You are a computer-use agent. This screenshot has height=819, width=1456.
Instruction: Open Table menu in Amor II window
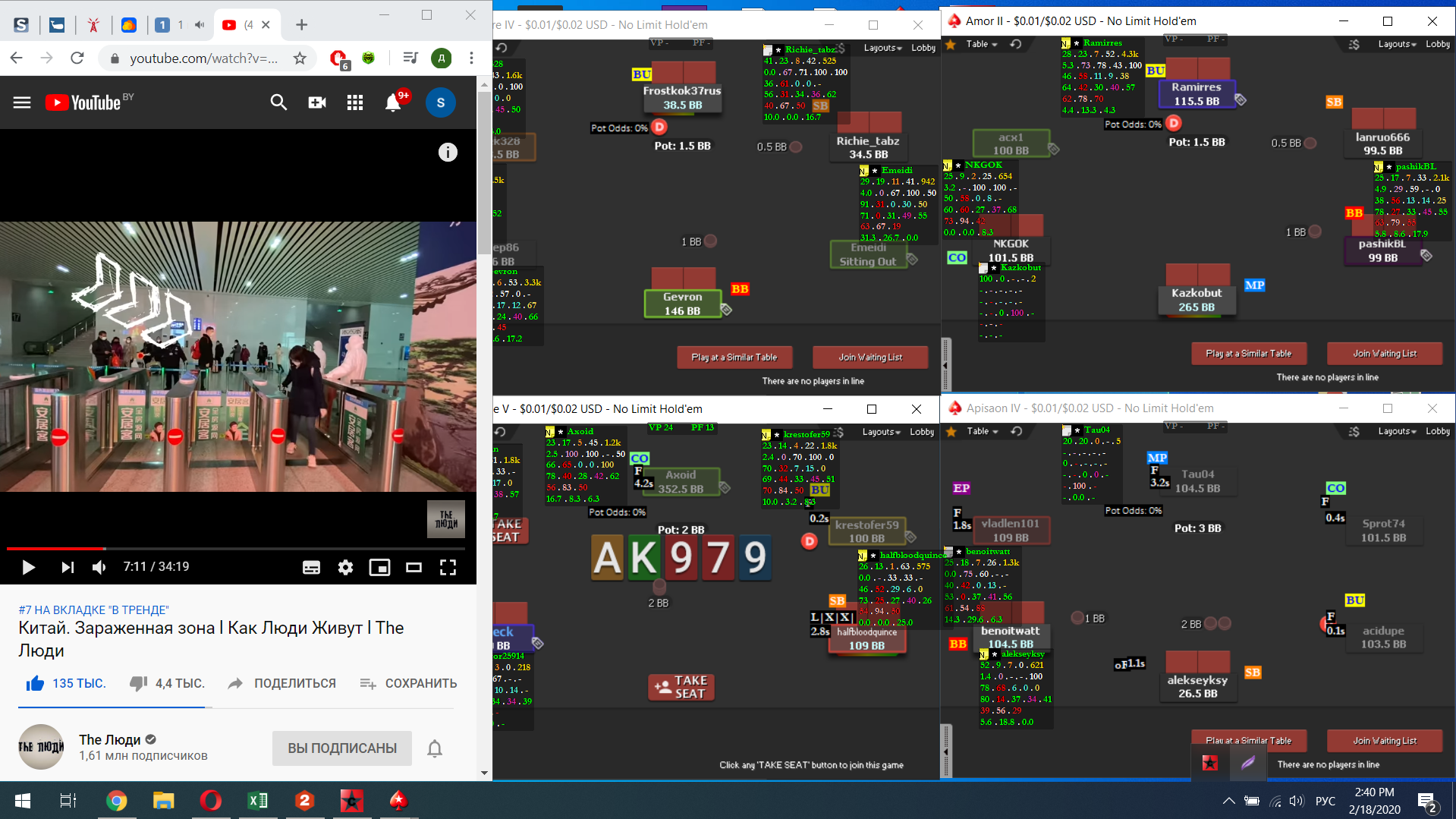(982, 44)
